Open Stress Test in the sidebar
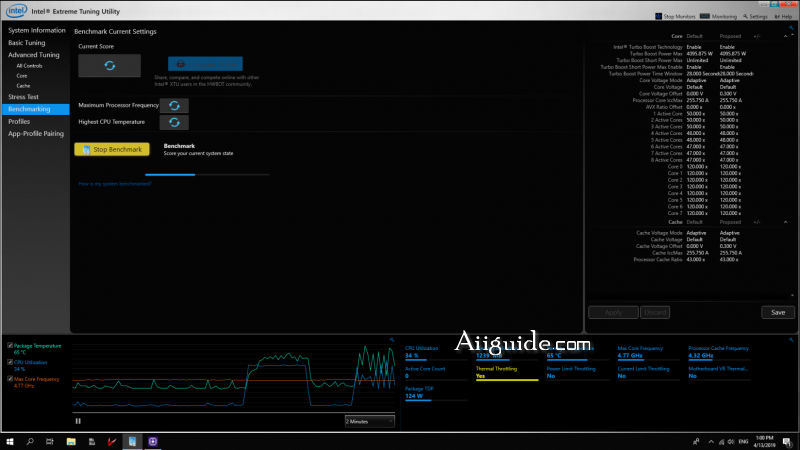 pyautogui.click(x=23, y=97)
